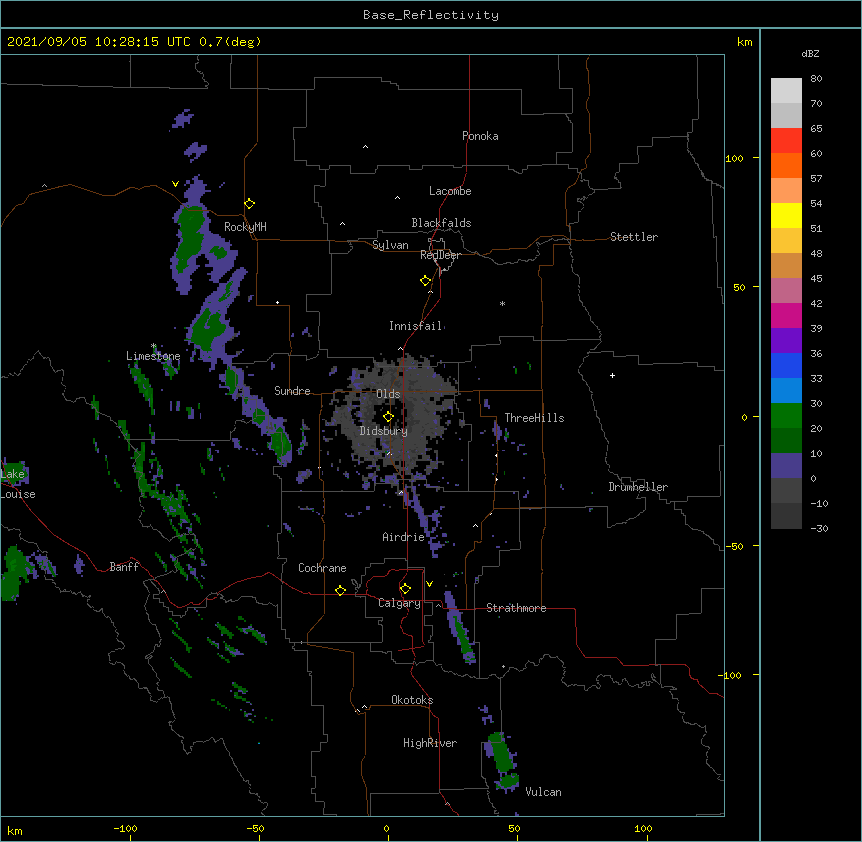Click the yellow V marker northeast of Calgary
This screenshot has height=842, width=862.
pos(429,584)
